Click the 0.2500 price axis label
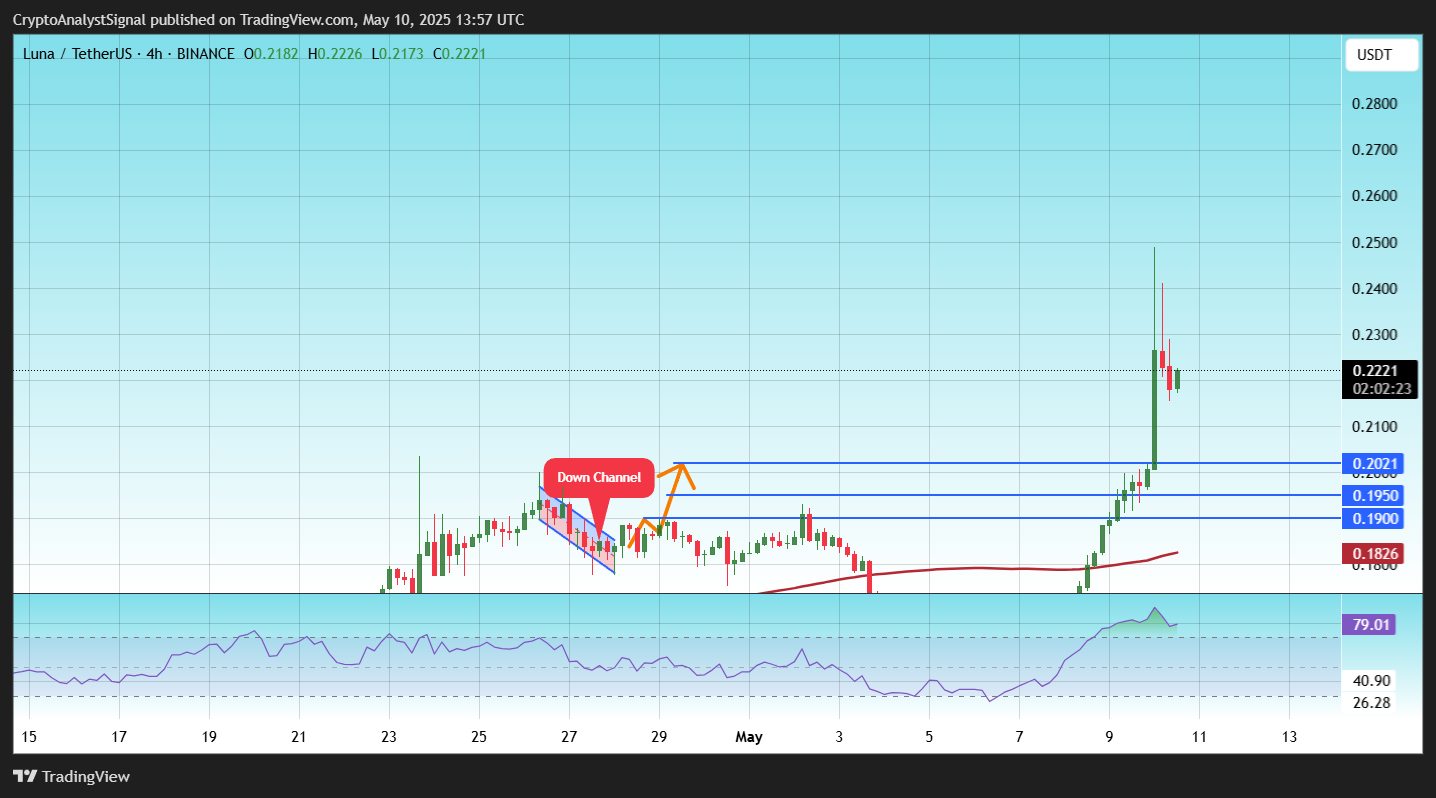Viewport: 1436px width, 798px height. coord(1375,243)
